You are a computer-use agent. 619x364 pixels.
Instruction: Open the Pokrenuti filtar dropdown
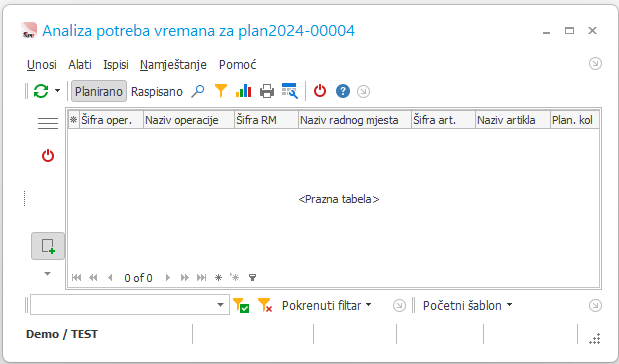326,305
